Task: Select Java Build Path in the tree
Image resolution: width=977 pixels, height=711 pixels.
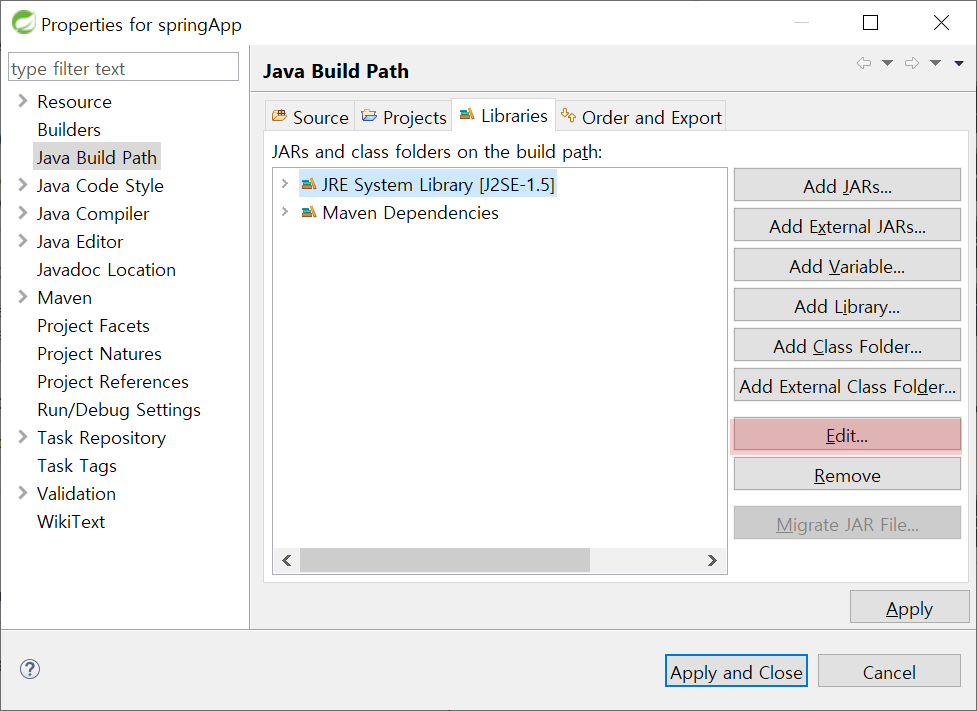Action: pyautogui.click(x=97, y=157)
